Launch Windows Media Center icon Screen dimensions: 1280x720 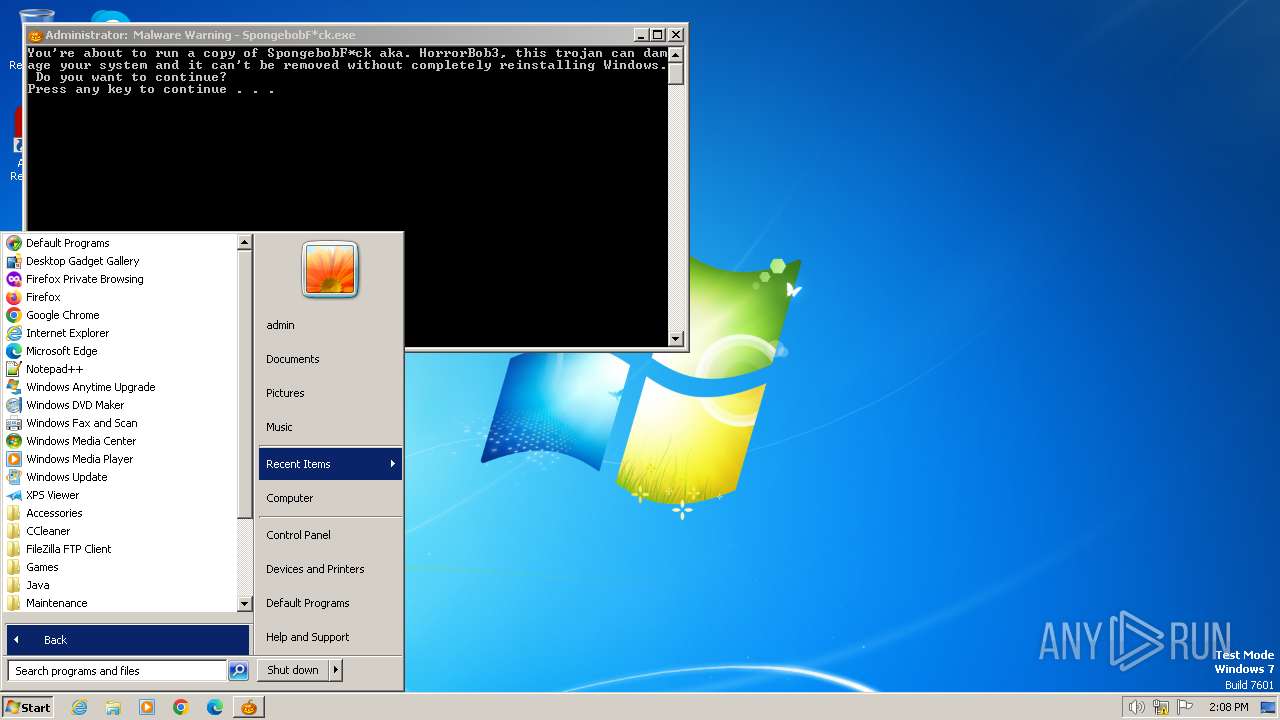click(x=14, y=441)
